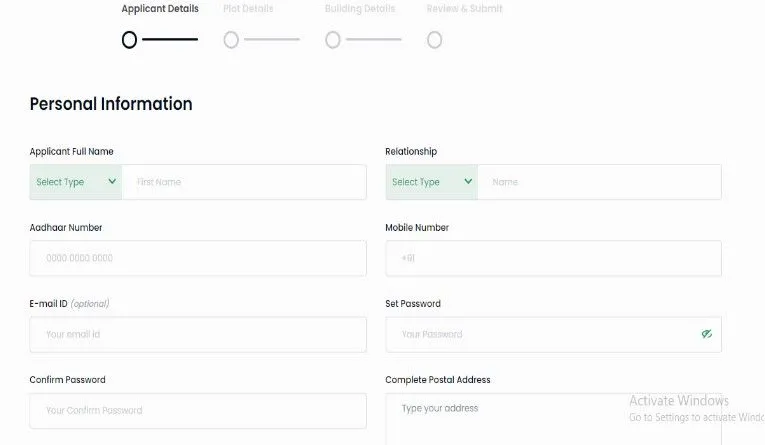Click chevron arrow in Relationship dropdown
Screen dimensions: 765x445
click(x=467, y=182)
